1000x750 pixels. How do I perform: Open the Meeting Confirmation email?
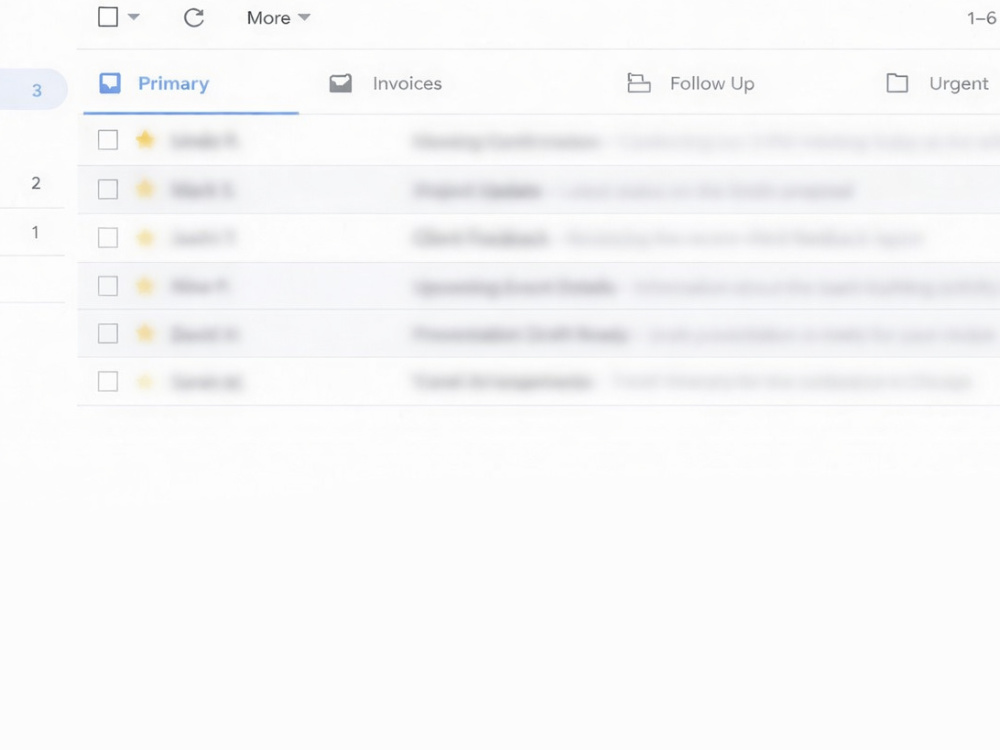pos(538,140)
